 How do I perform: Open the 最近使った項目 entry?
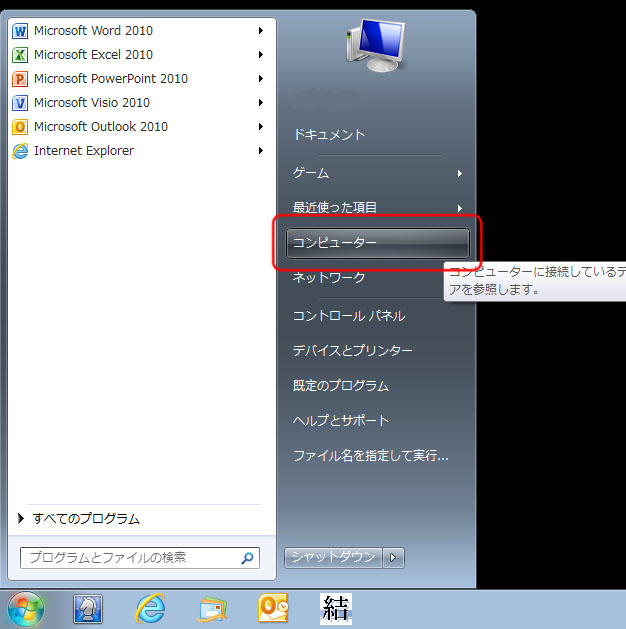click(x=335, y=208)
